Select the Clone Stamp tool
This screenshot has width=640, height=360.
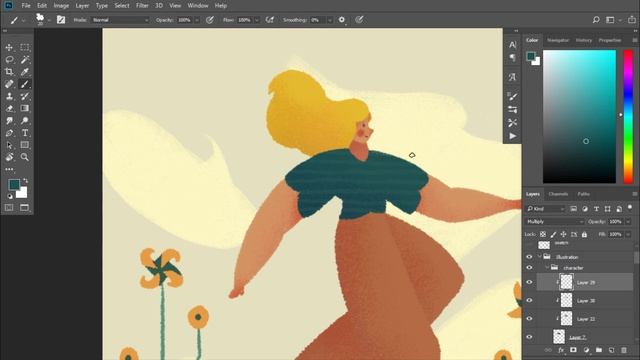pyautogui.click(x=9, y=96)
